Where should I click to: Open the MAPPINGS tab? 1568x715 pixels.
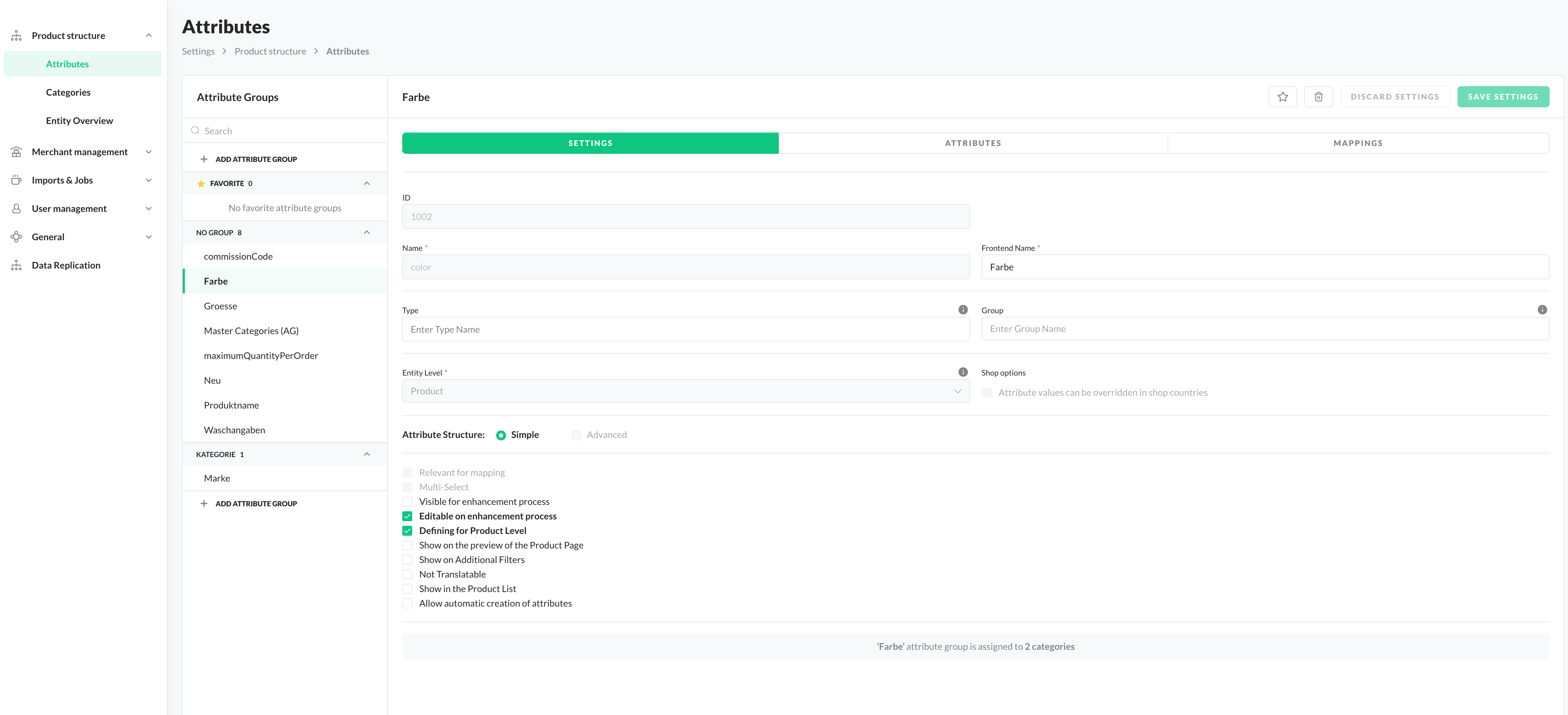coord(1358,143)
